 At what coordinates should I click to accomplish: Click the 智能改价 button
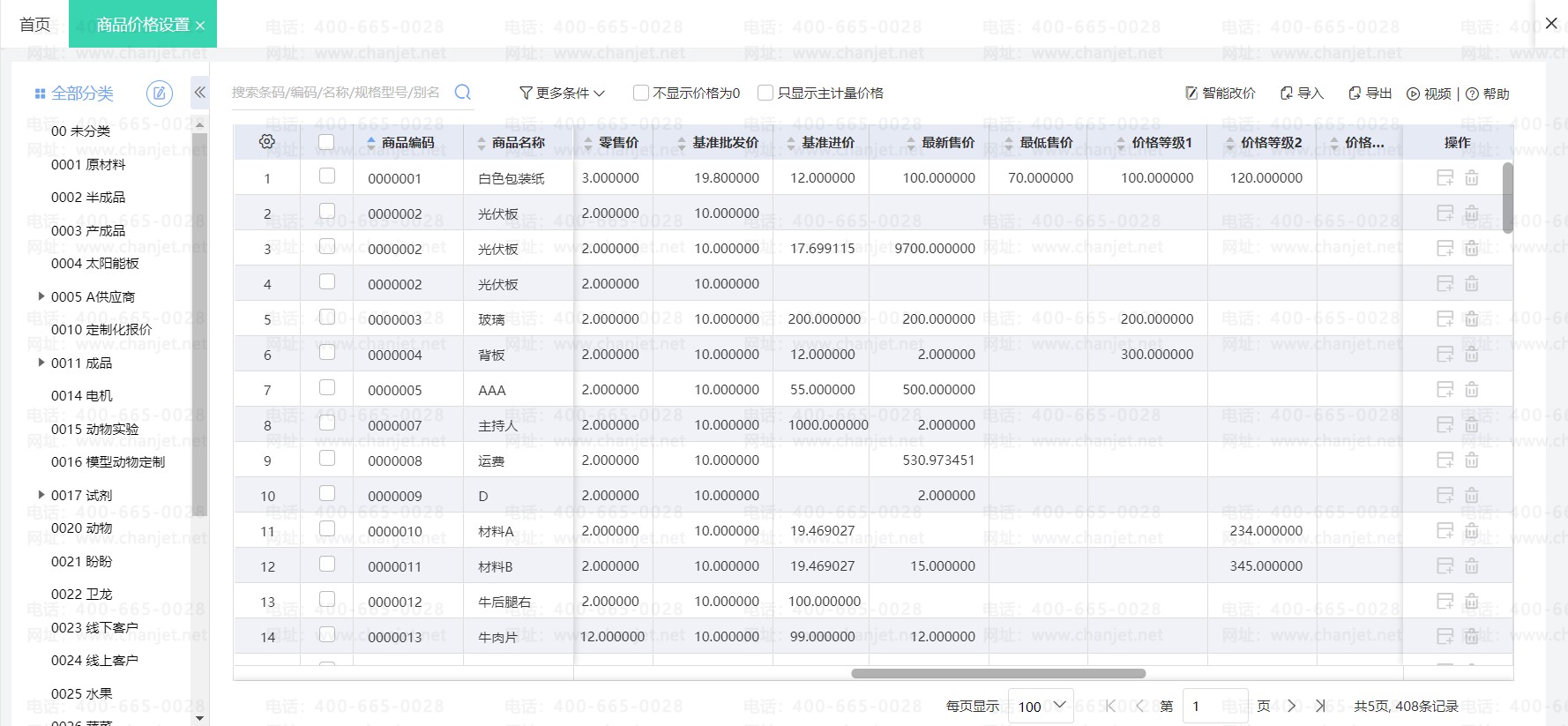point(1221,93)
